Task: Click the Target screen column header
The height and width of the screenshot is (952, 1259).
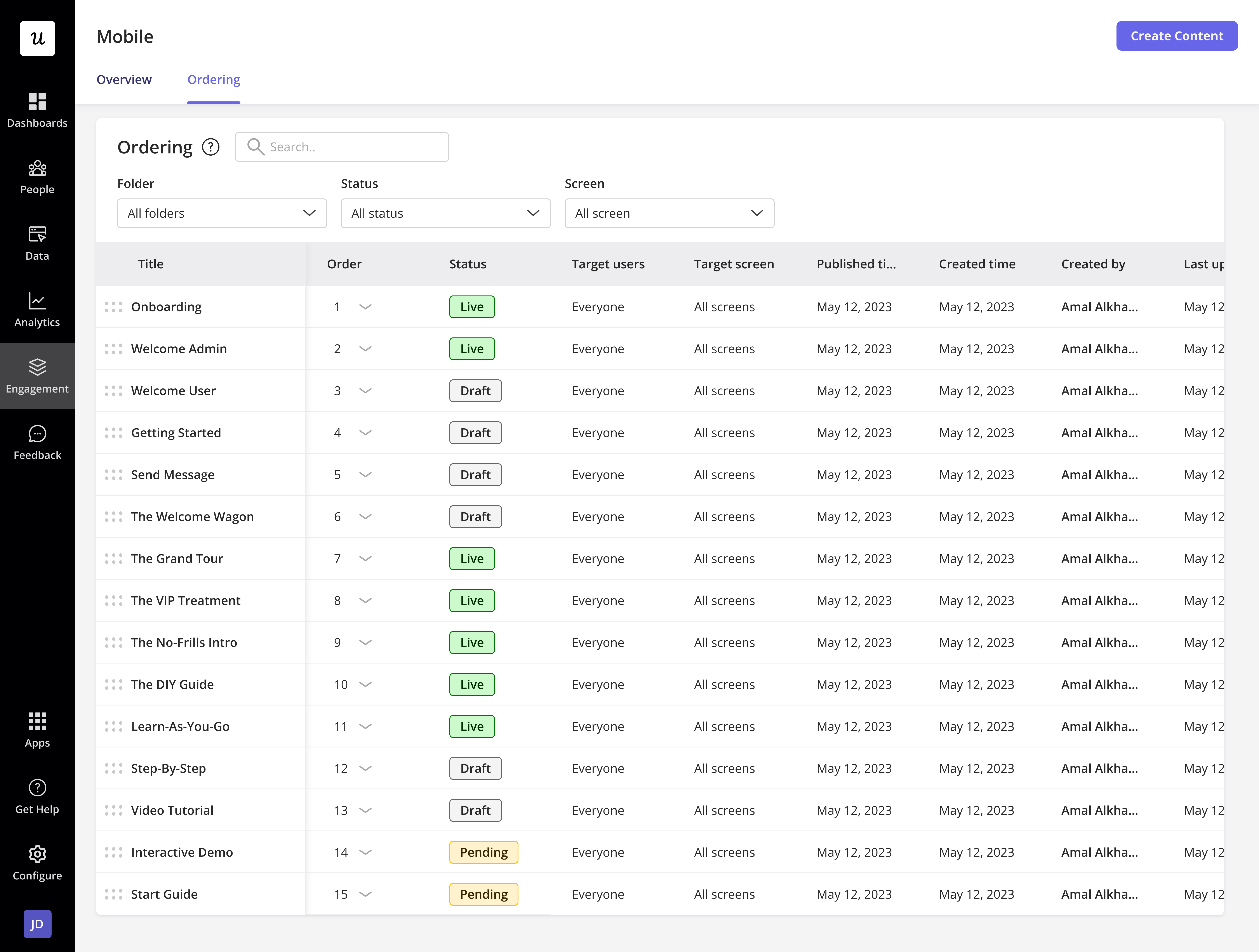Action: tap(734, 264)
